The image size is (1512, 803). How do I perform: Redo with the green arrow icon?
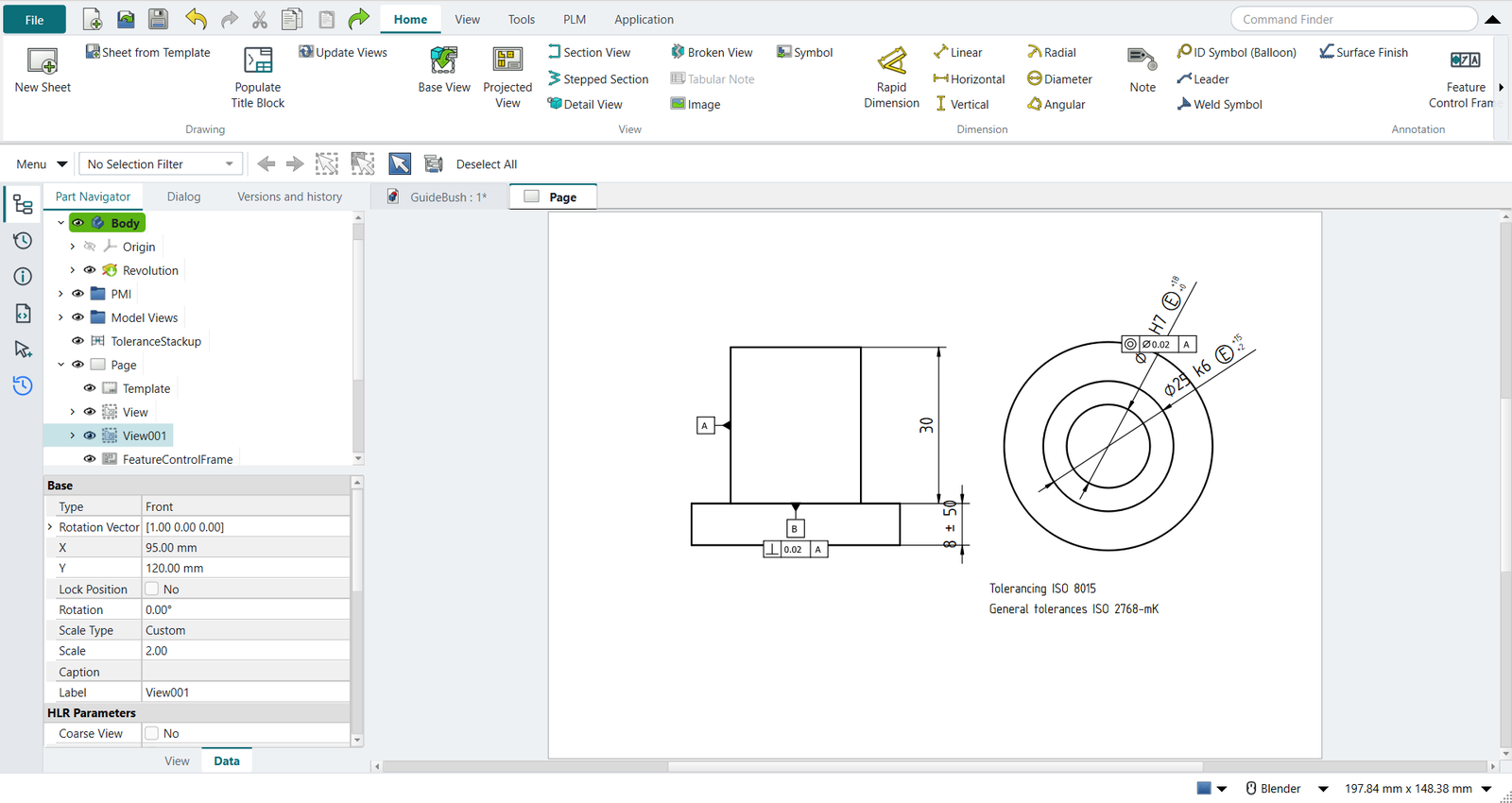coord(358,19)
